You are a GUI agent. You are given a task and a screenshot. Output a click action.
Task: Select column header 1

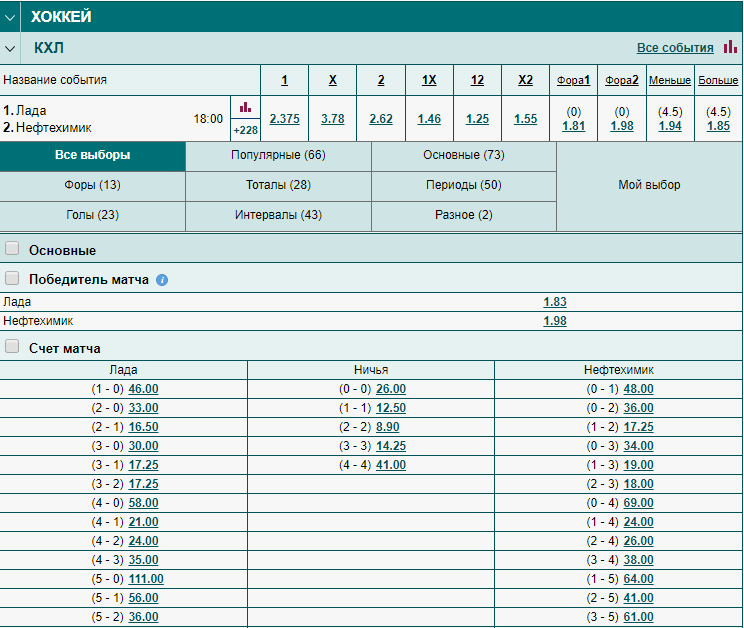pyautogui.click(x=284, y=80)
